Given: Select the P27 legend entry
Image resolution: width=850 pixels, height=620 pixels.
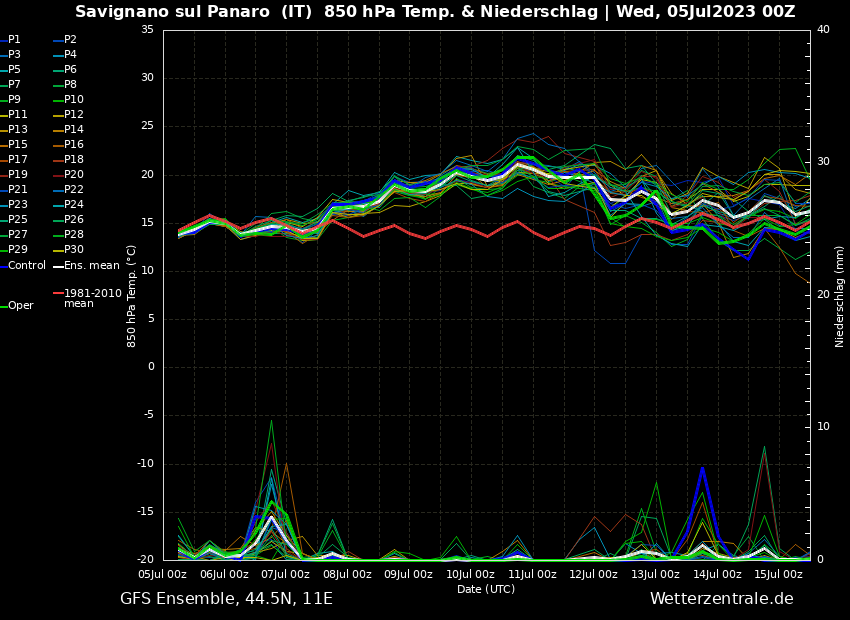Looking at the screenshot, I should click(17, 235).
